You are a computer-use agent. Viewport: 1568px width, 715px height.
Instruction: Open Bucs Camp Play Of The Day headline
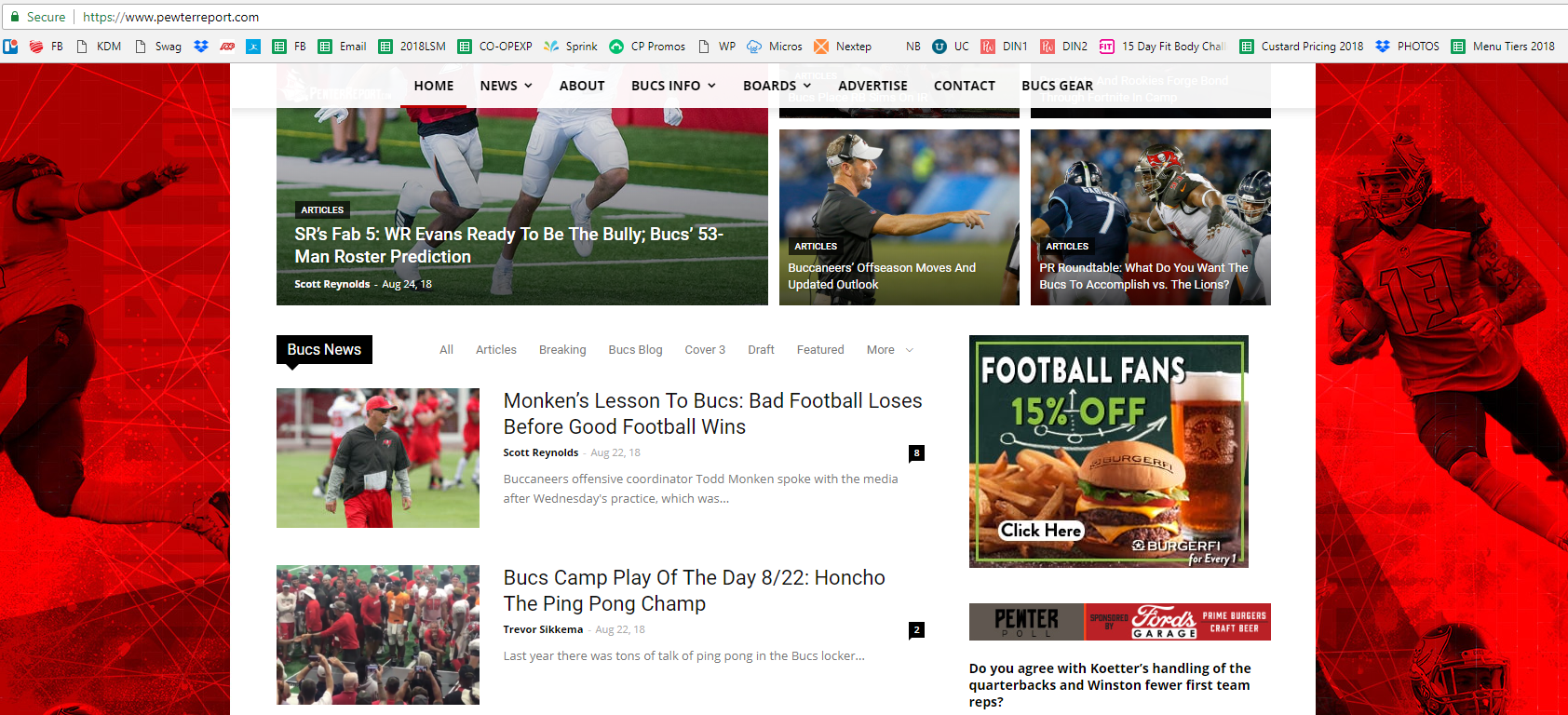694,590
